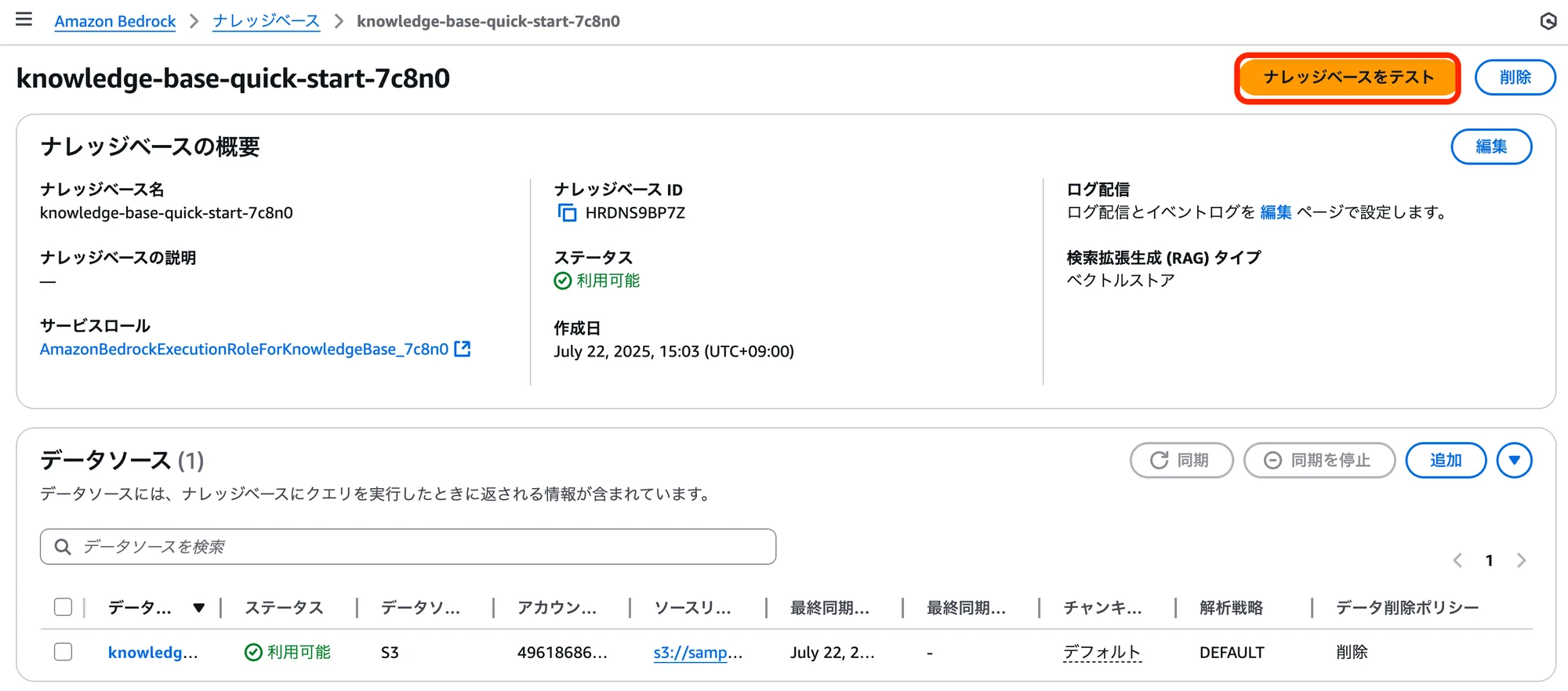1568x691 pixels.
Task: Click the 解析戦略 column header
Action: 1231,608
